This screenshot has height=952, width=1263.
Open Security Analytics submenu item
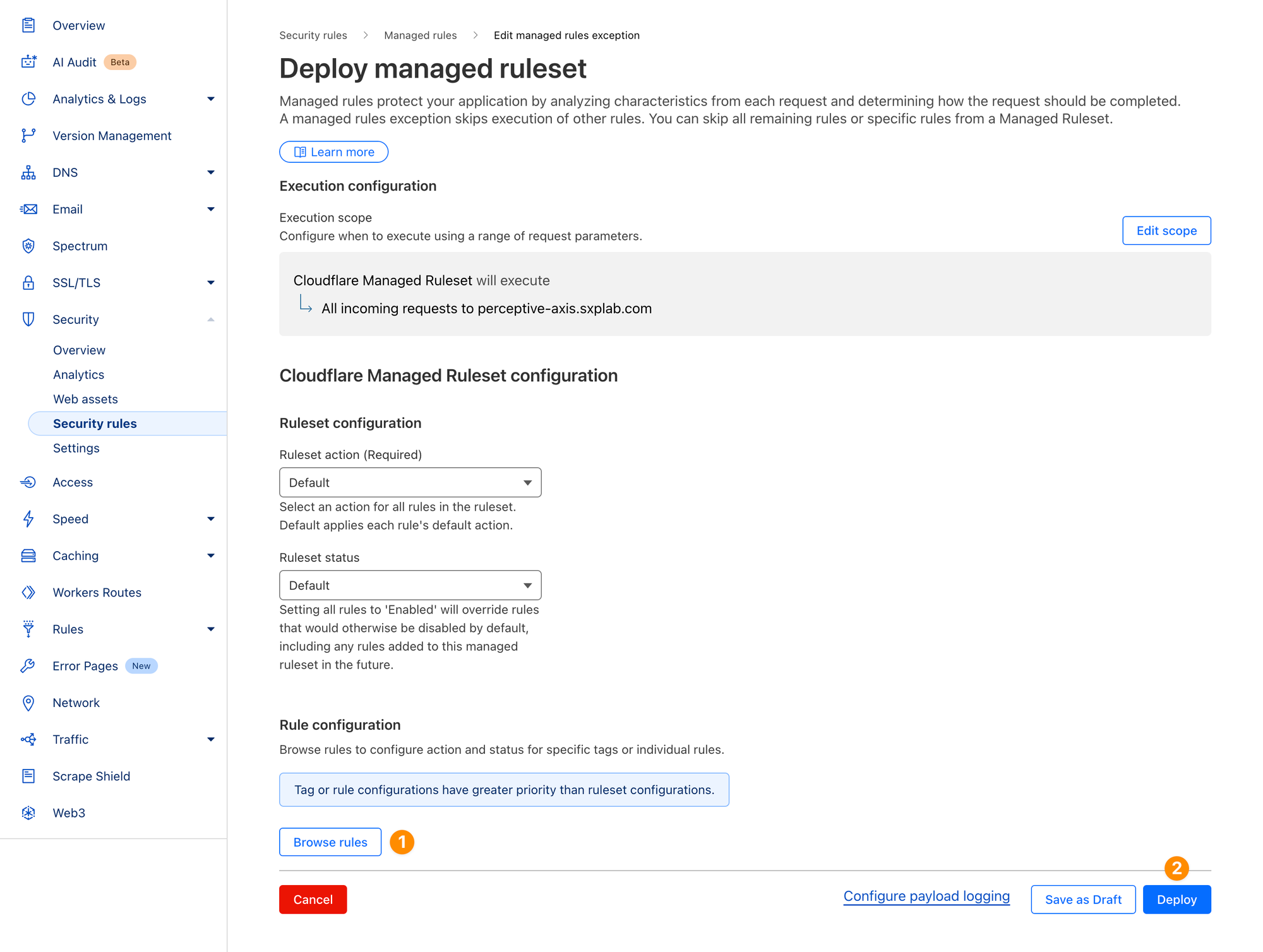point(78,374)
